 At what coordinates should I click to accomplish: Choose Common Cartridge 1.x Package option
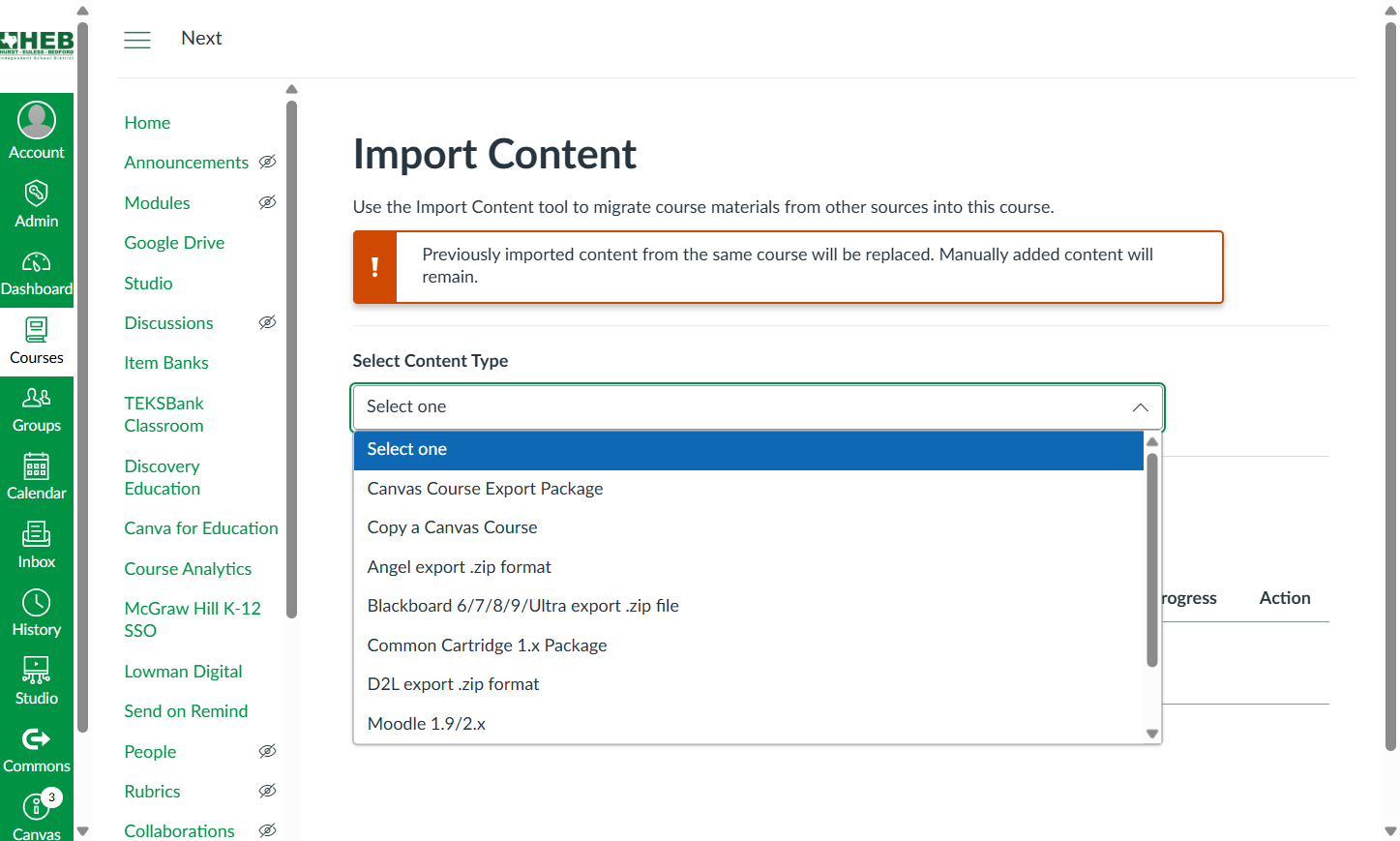pyautogui.click(x=749, y=646)
